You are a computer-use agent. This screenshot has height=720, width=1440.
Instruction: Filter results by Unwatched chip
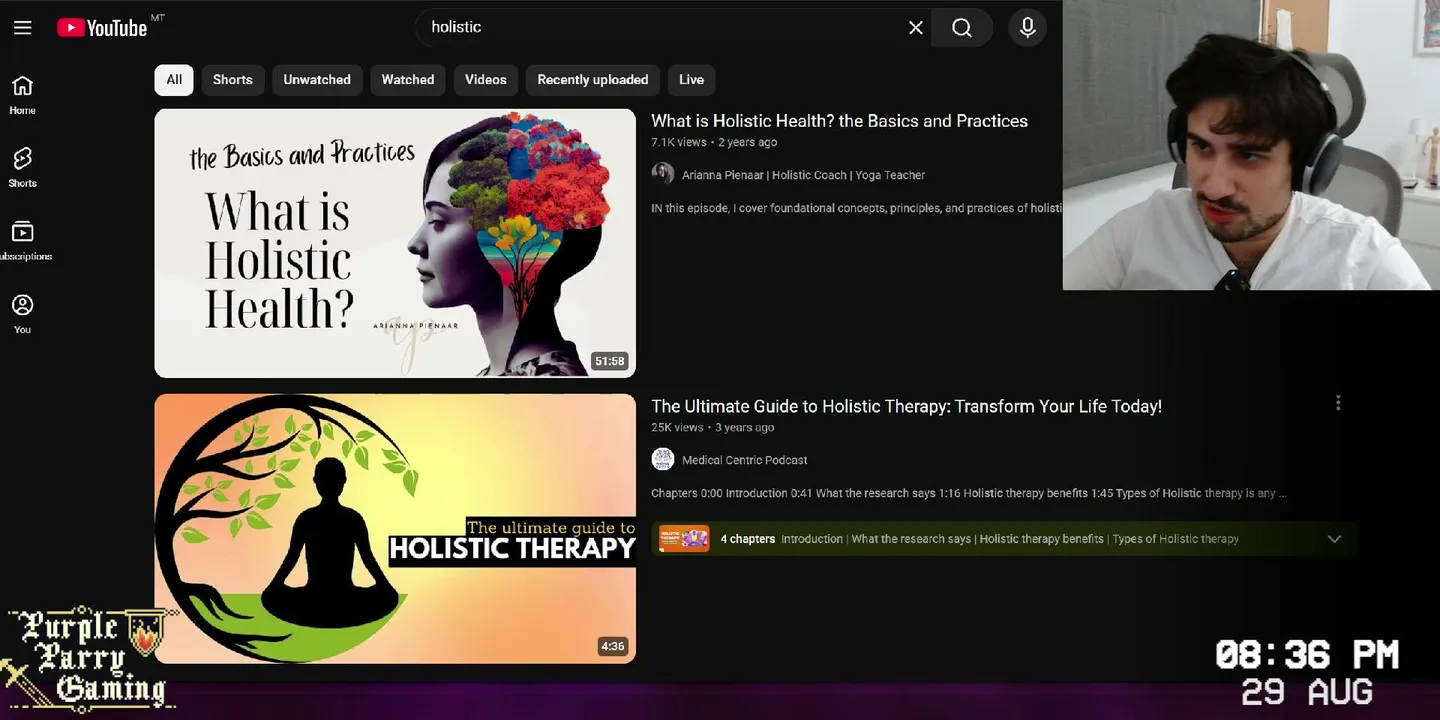pos(317,80)
